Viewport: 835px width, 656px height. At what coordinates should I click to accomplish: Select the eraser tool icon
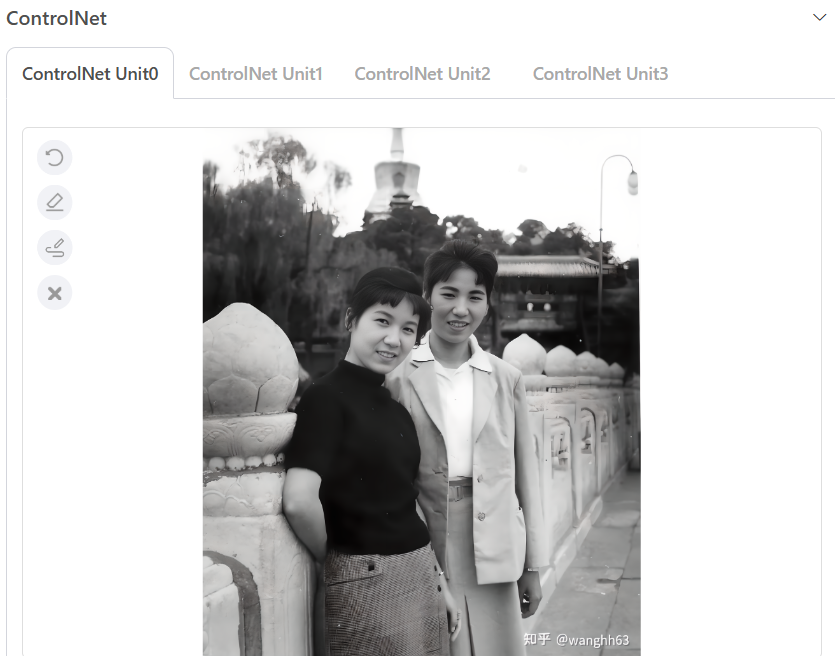54,202
